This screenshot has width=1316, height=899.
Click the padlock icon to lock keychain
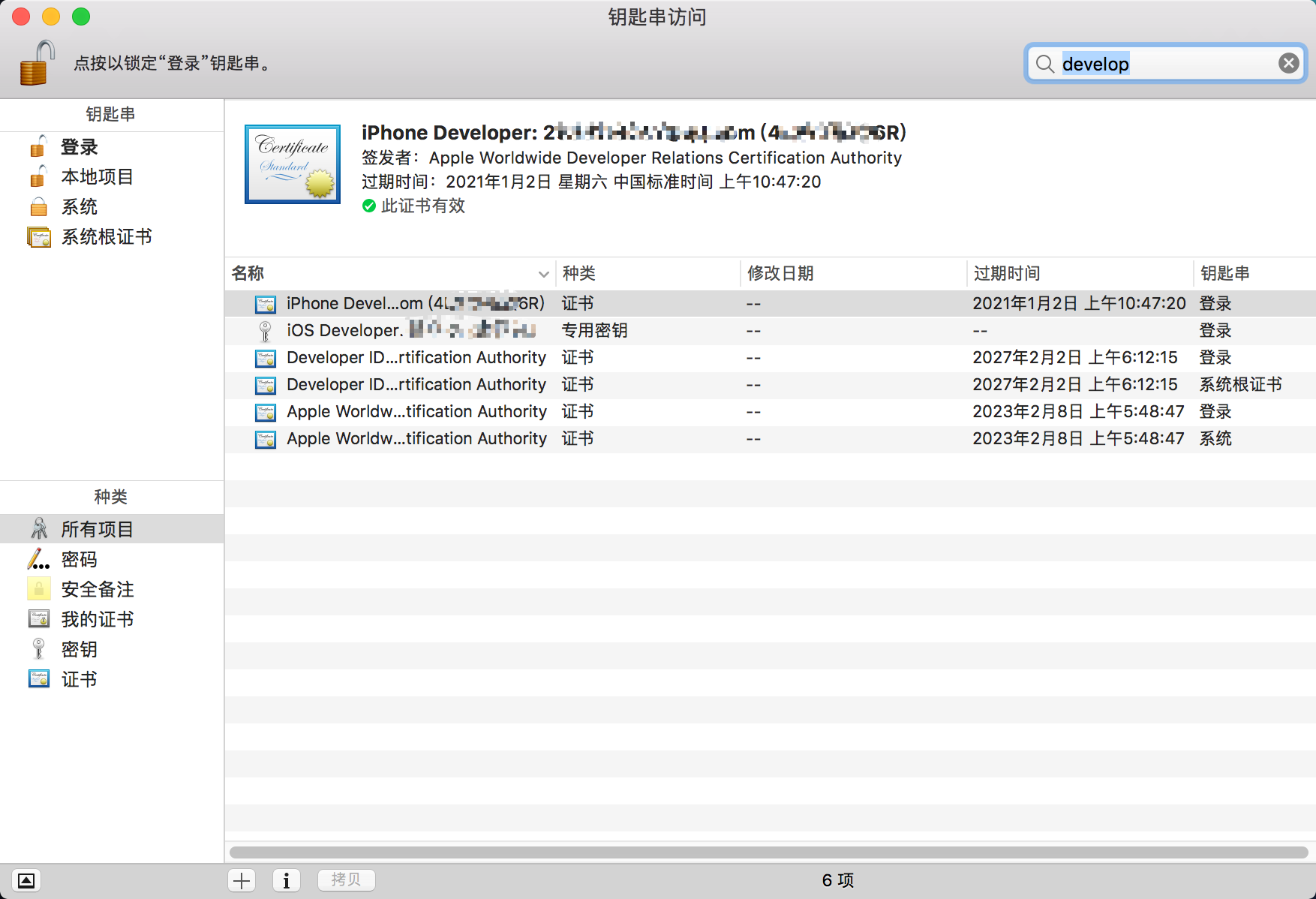tap(37, 63)
